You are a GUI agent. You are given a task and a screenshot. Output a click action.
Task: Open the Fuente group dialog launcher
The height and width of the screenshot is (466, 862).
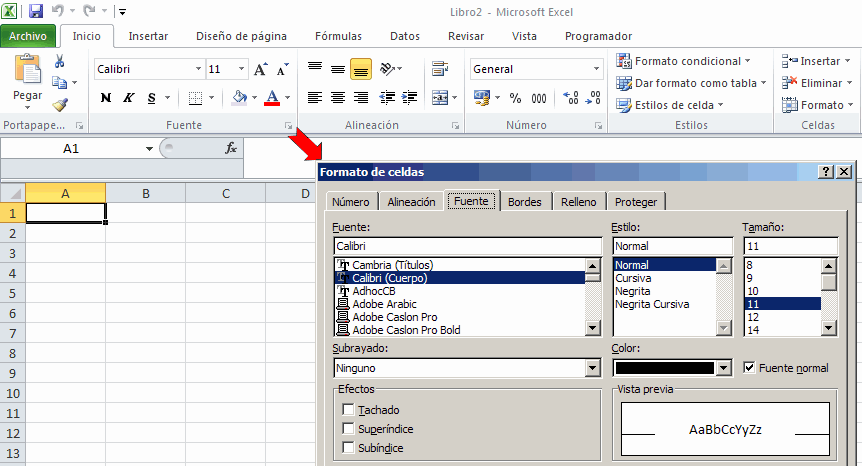click(x=289, y=126)
